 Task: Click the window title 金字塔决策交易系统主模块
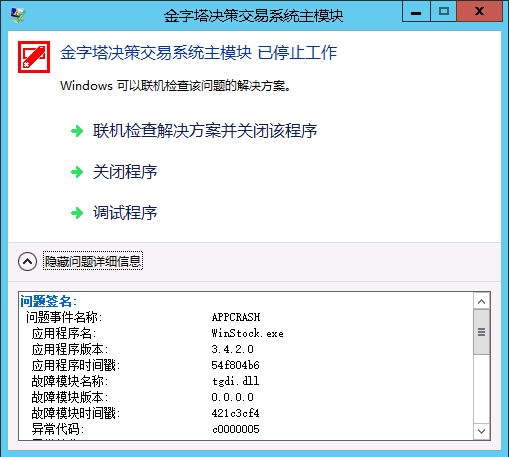tap(253, 16)
